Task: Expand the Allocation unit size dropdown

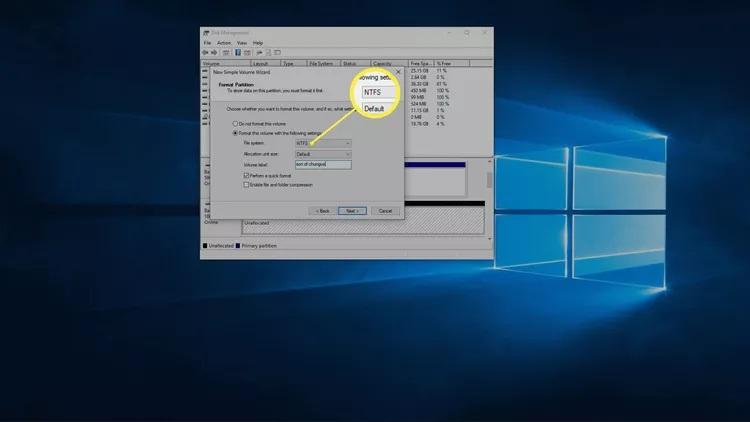Action: [x=323, y=154]
